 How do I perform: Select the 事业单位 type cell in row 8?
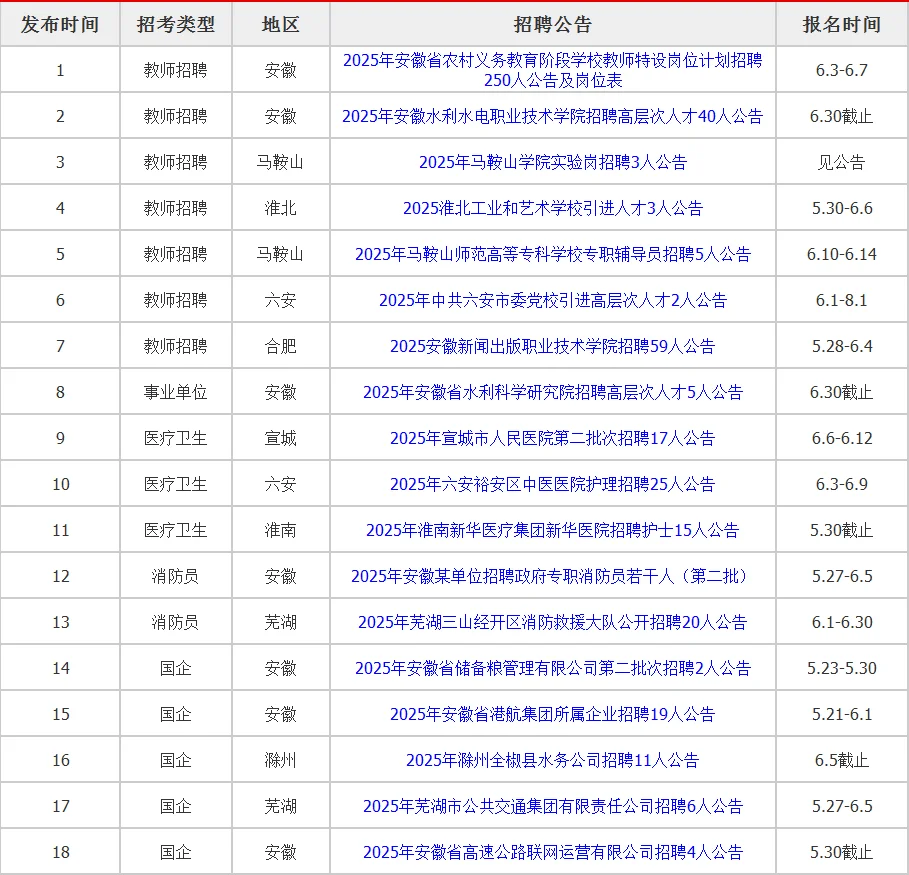point(176,392)
